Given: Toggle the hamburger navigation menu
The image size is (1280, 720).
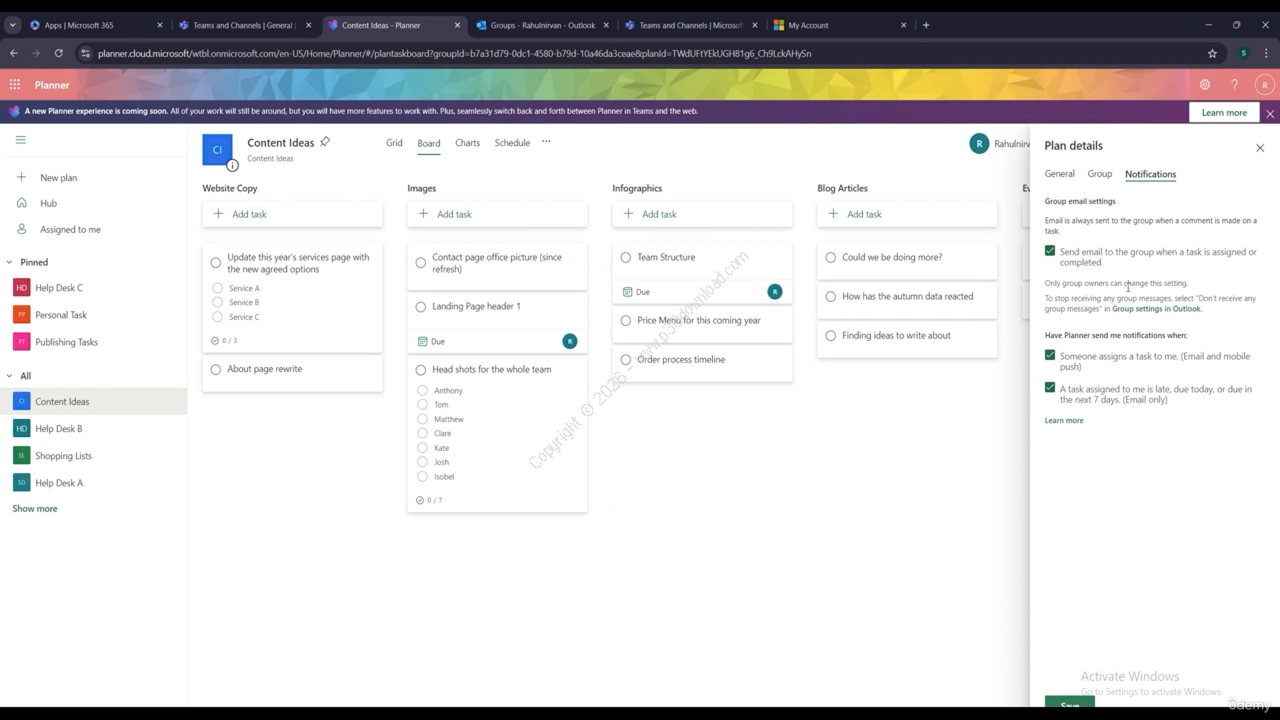Looking at the screenshot, I should tap(20, 140).
